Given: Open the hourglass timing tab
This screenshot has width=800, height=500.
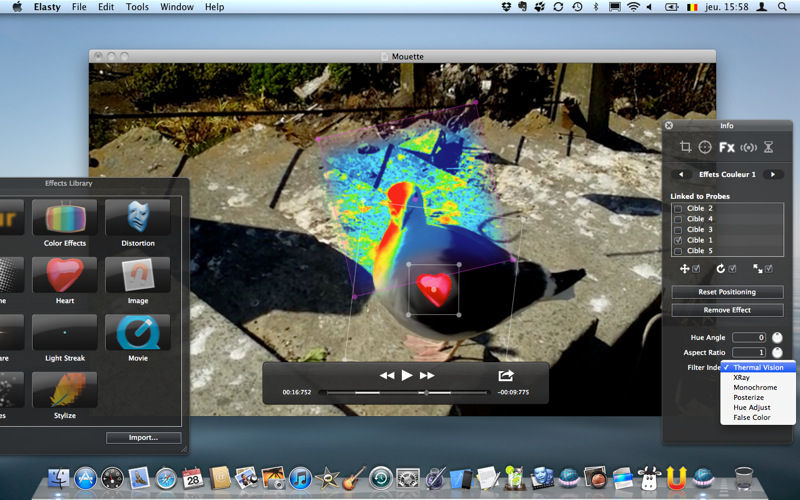Looking at the screenshot, I should point(768,147).
